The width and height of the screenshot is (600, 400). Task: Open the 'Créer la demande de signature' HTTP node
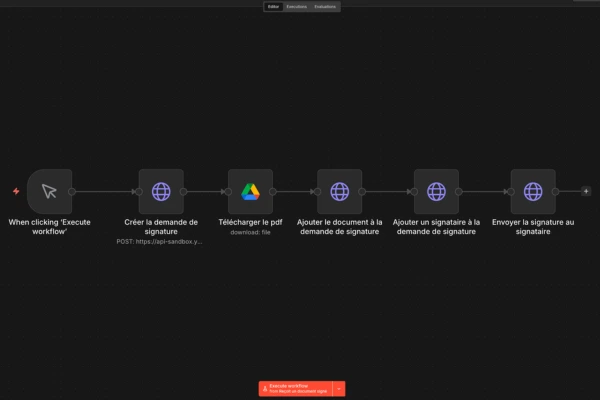click(x=161, y=191)
